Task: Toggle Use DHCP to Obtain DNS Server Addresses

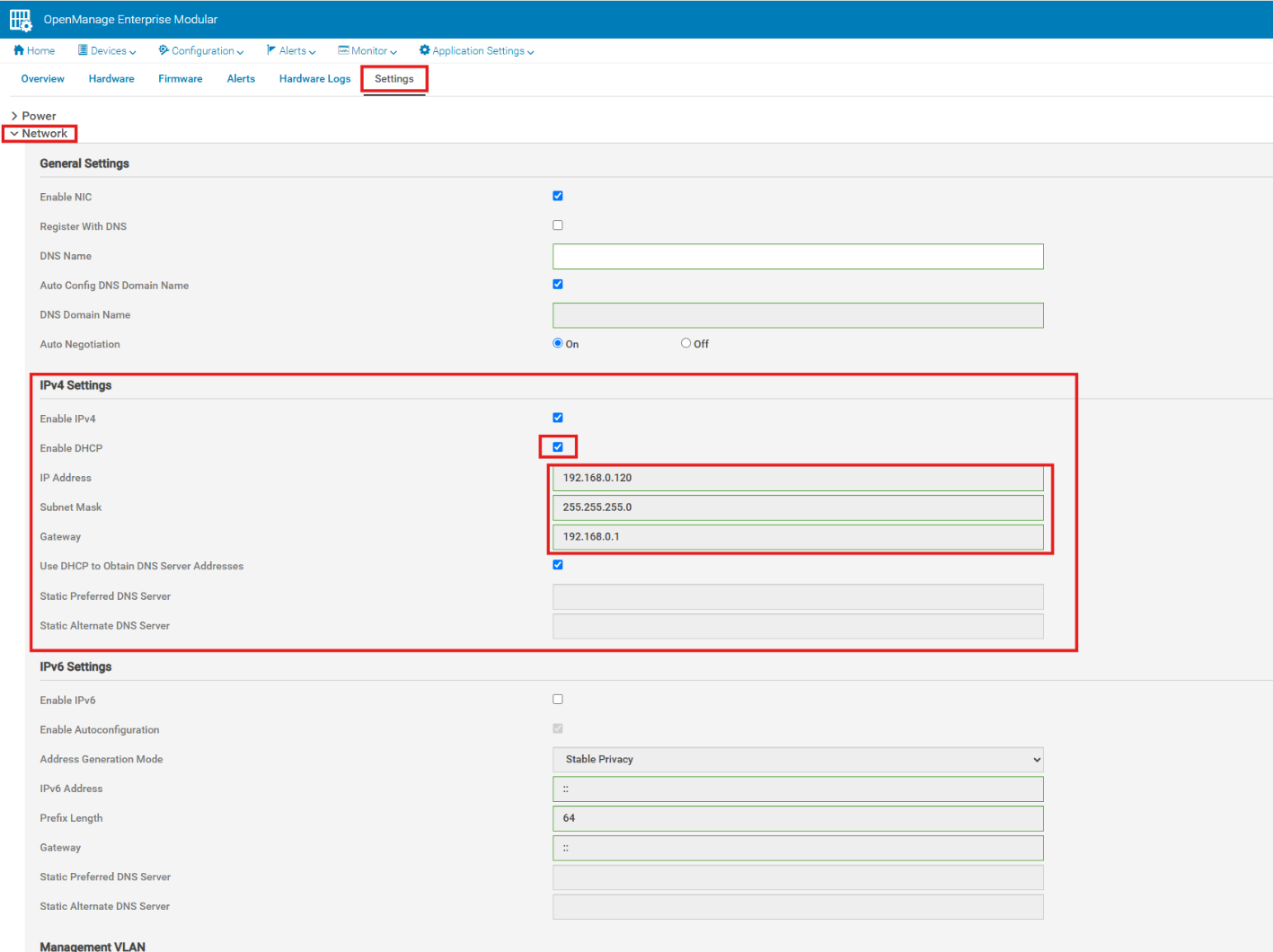Action: click(558, 565)
